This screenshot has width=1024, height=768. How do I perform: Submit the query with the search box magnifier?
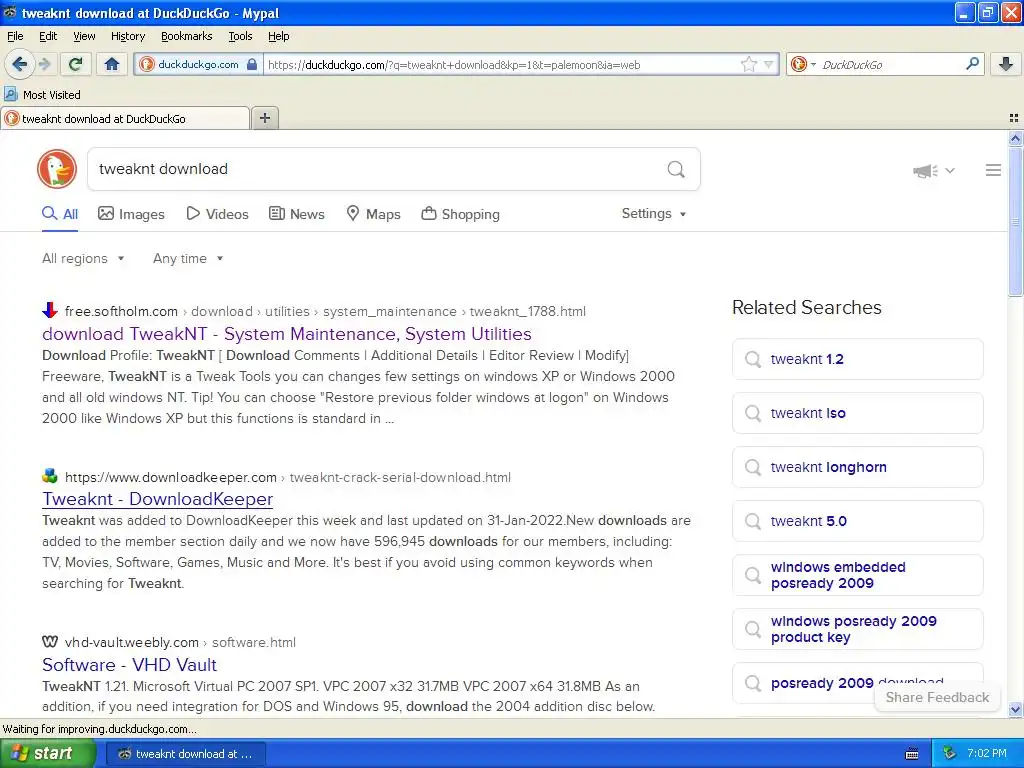(676, 170)
